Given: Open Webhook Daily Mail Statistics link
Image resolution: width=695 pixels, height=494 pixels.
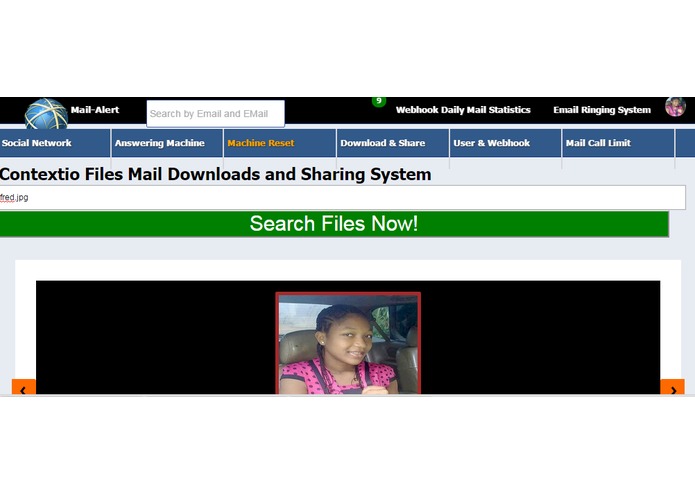Looking at the screenshot, I should click(463, 110).
